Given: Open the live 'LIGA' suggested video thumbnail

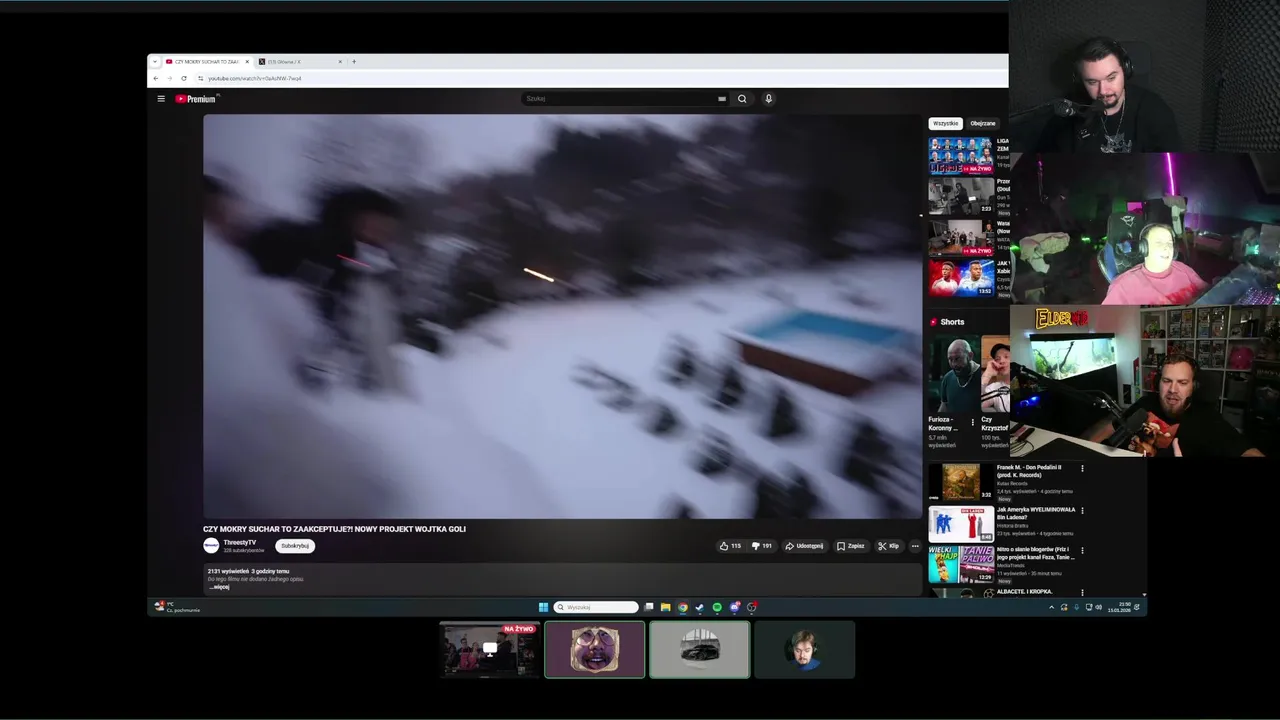Looking at the screenshot, I should 961,156.
